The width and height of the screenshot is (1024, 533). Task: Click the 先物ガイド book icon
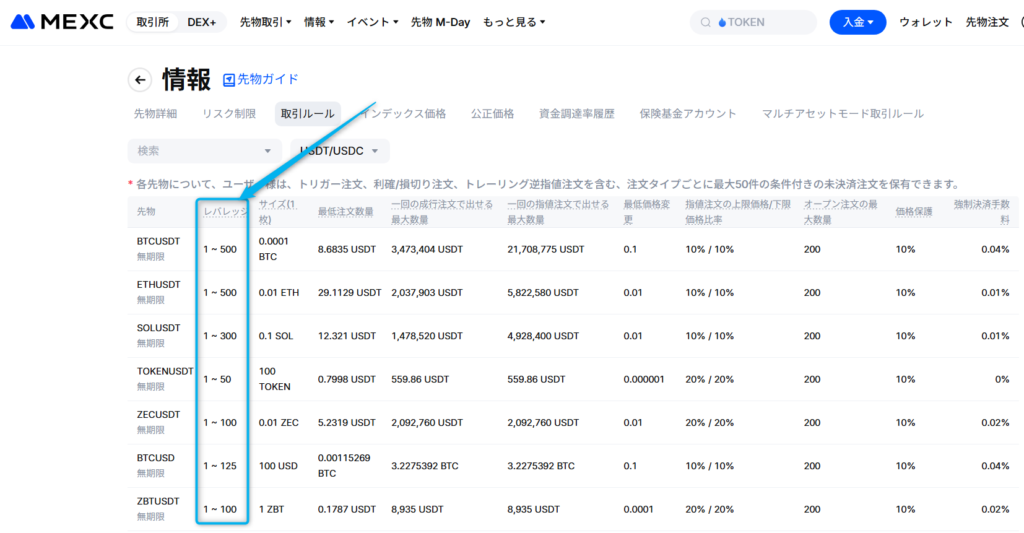(229, 80)
